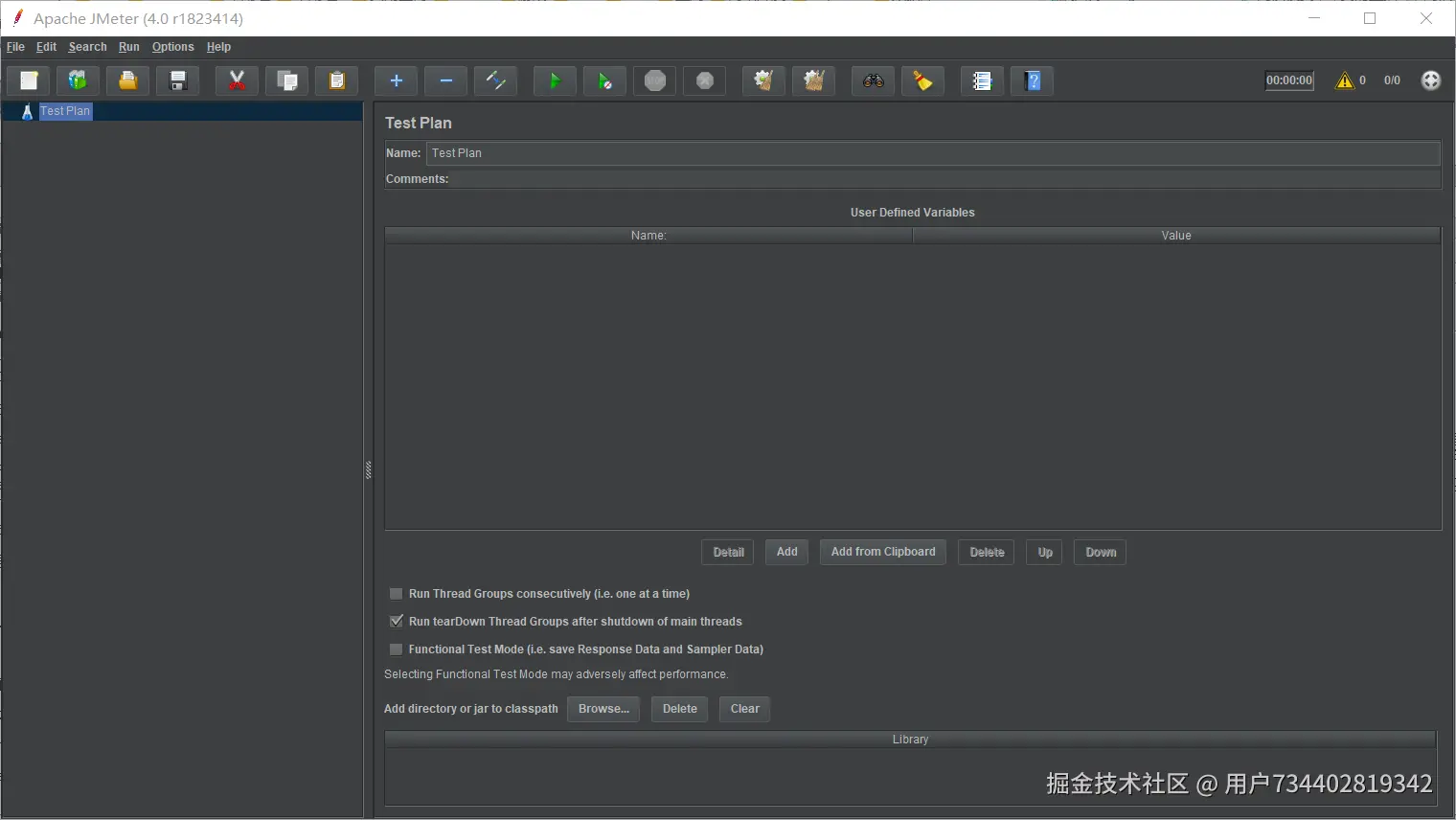The width and height of the screenshot is (1456, 820).
Task: Start test with no pauses icon
Action: coord(604,81)
